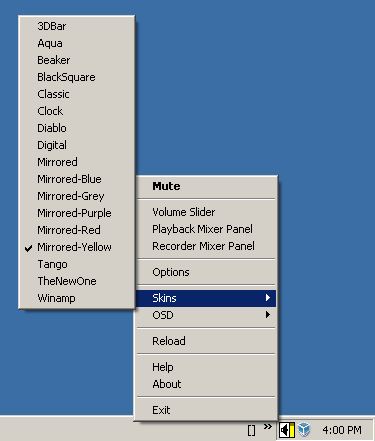Screen dimensions: 375x441
Task: Click the yellow volume tray icon
Action: [x=287, y=430]
